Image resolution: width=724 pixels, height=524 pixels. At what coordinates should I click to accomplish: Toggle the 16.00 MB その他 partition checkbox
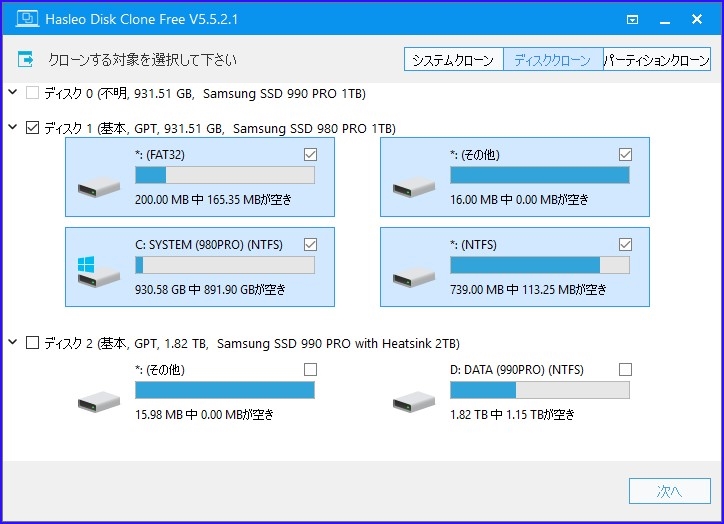(626, 154)
